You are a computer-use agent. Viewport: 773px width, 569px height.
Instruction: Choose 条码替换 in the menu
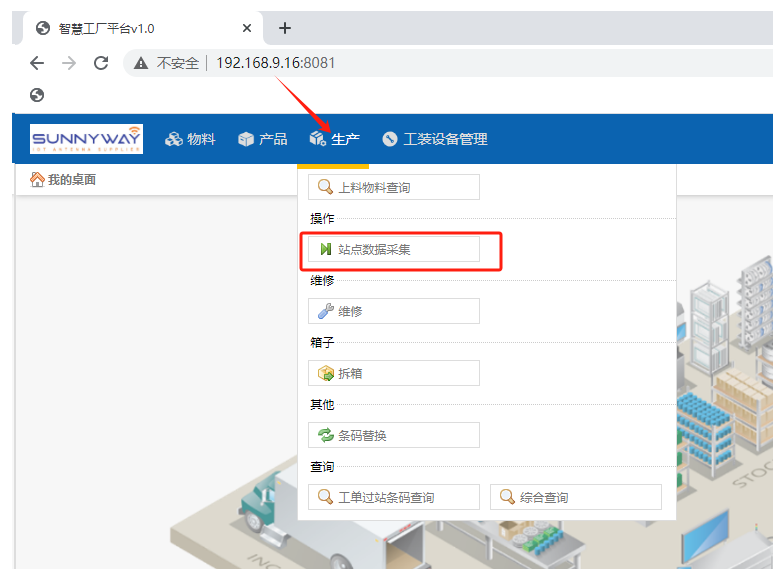(x=393, y=435)
